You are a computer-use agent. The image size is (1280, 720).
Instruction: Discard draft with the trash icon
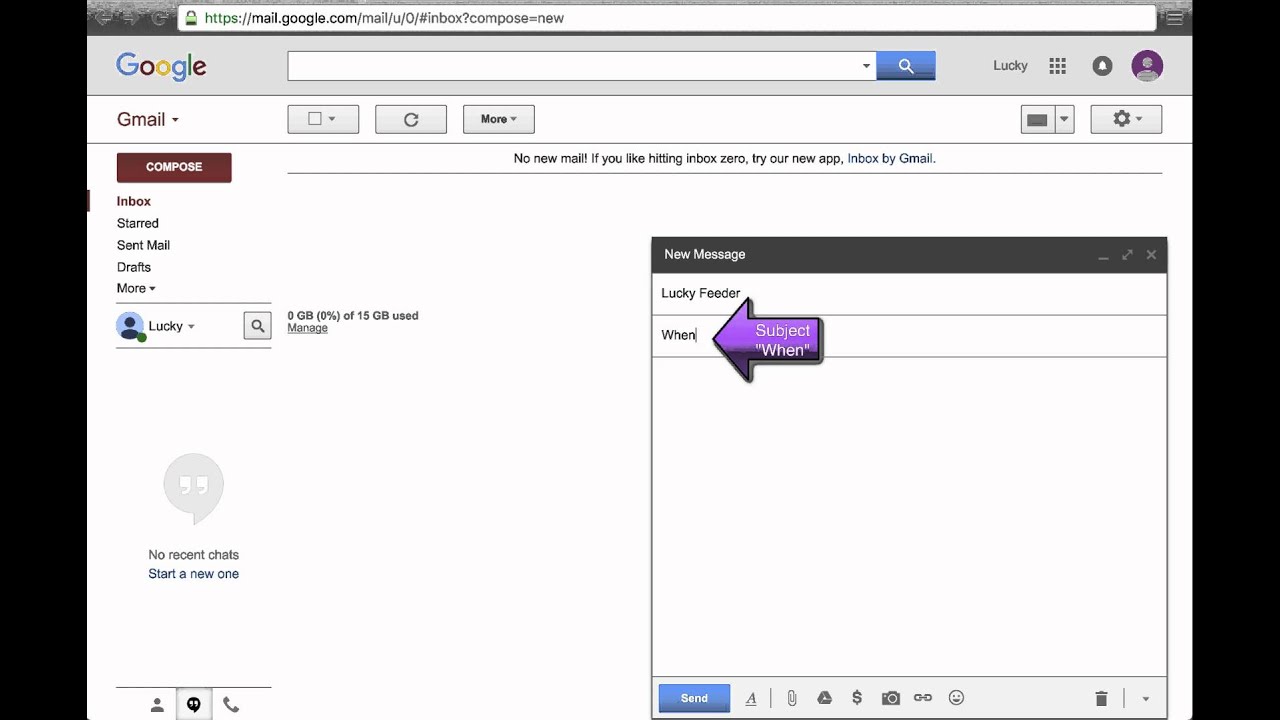click(1101, 698)
